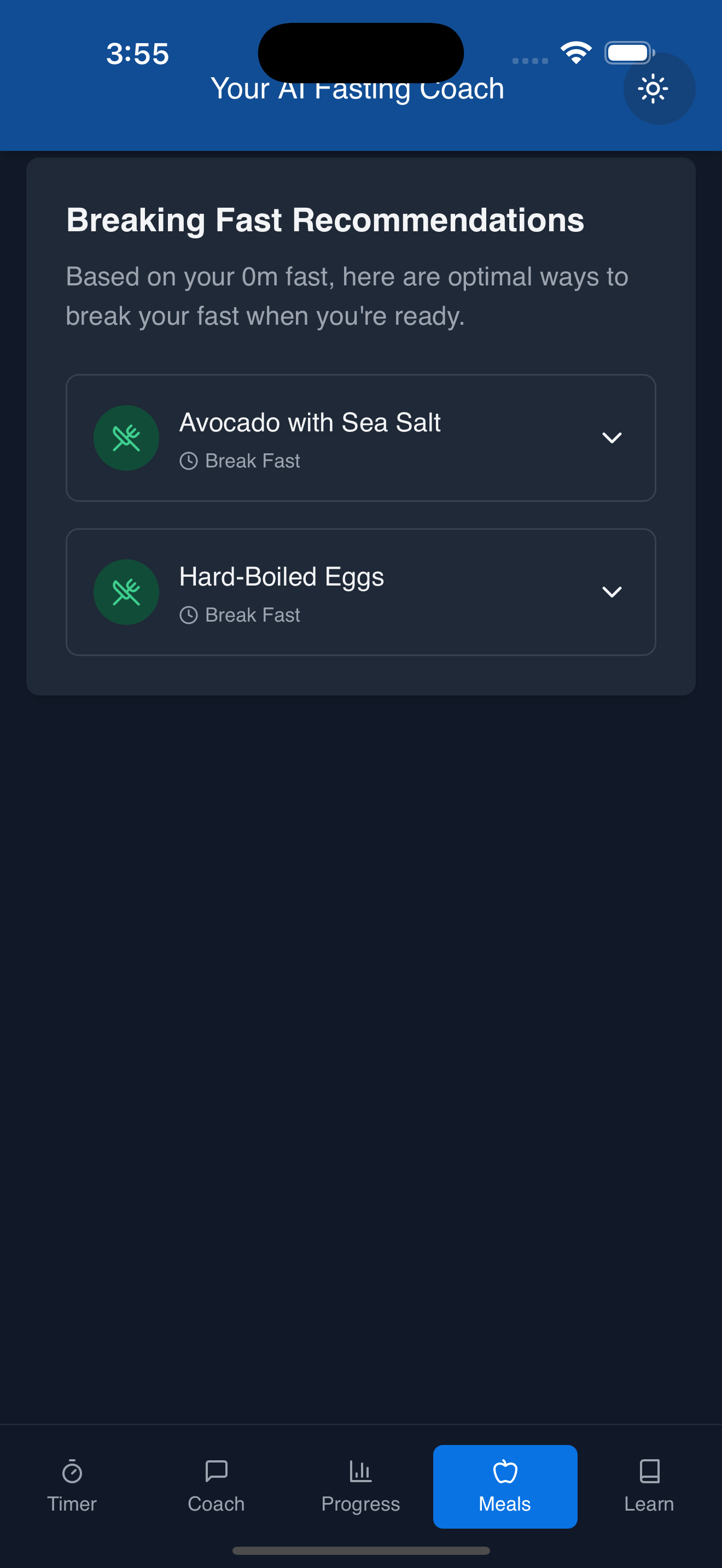Tap the utensils icon beside Hard-Boiled Eggs
The height and width of the screenshot is (1568, 722).
click(x=126, y=592)
